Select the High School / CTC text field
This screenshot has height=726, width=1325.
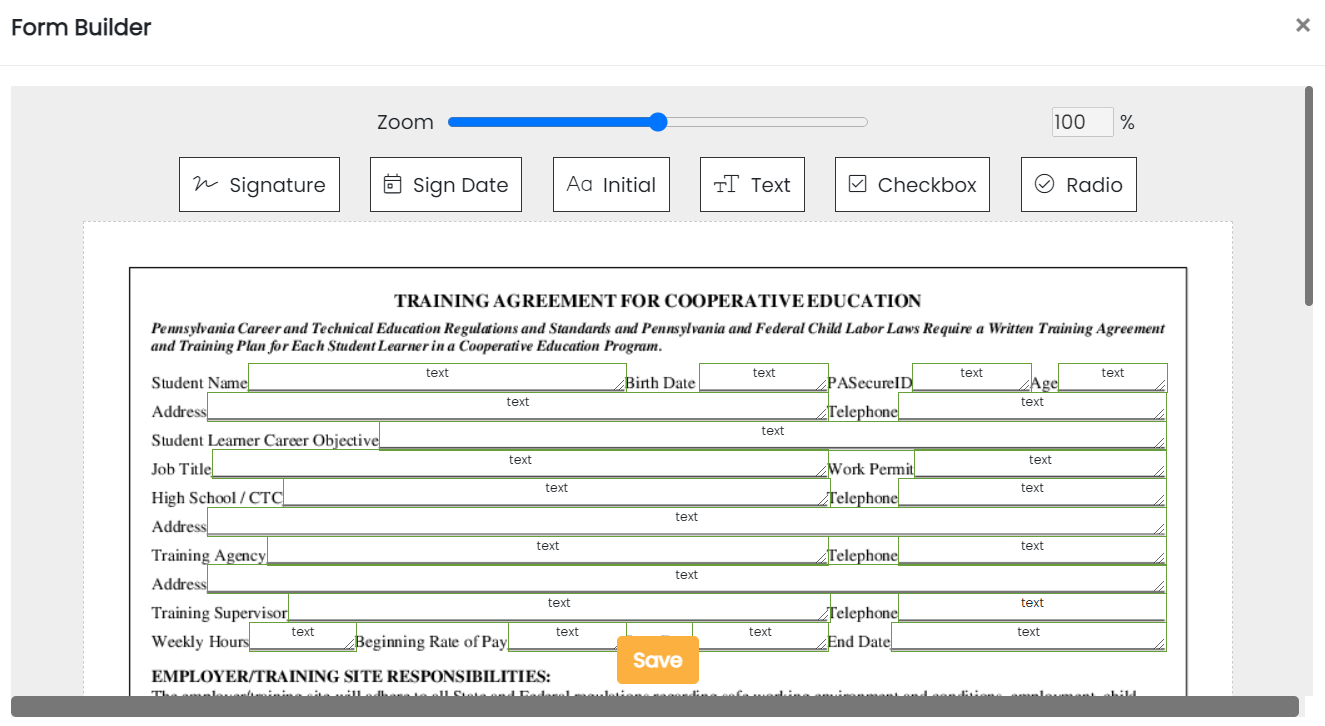[556, 492]
